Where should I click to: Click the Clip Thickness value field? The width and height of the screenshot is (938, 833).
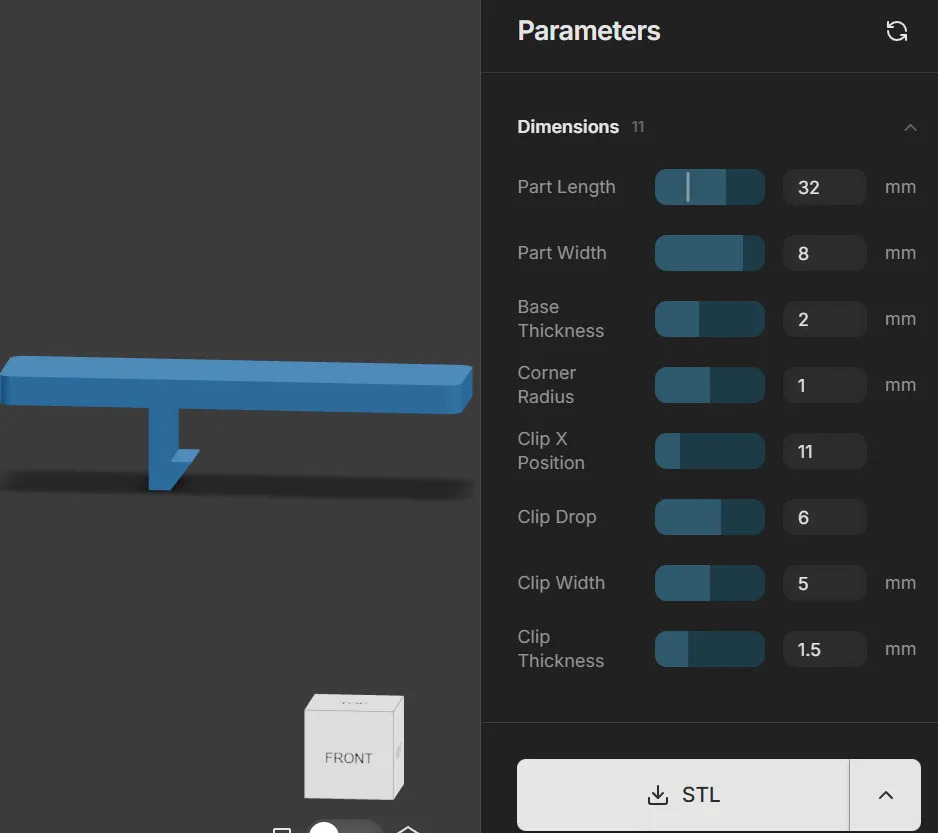coord(824,649)
